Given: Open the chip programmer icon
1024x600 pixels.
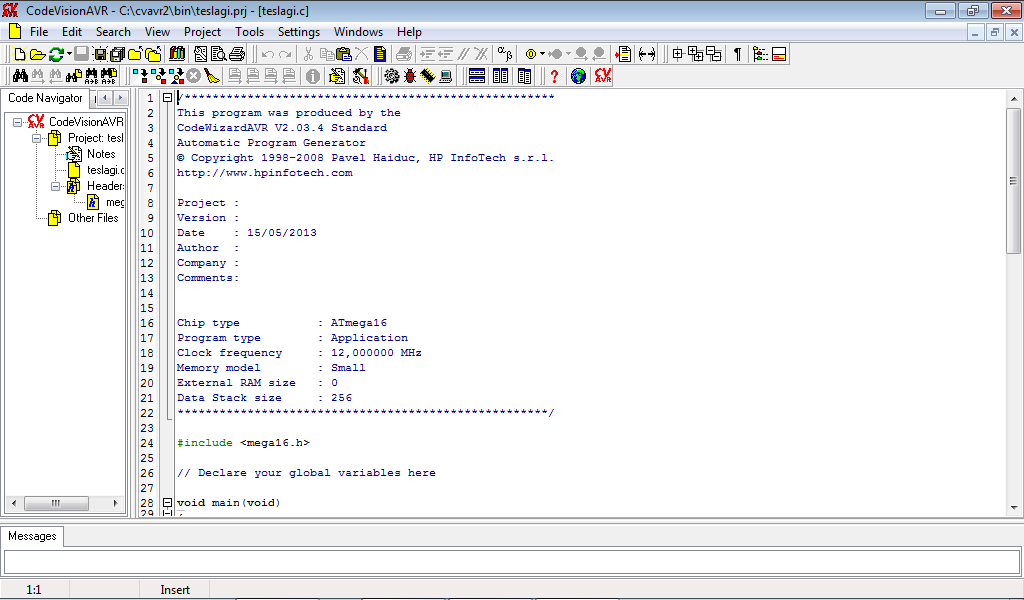Looking at the screenshot, I should point(427,76).
